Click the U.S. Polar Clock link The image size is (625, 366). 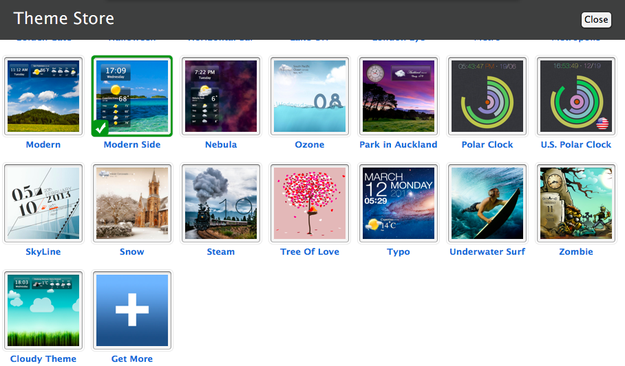tap(576, 145)
